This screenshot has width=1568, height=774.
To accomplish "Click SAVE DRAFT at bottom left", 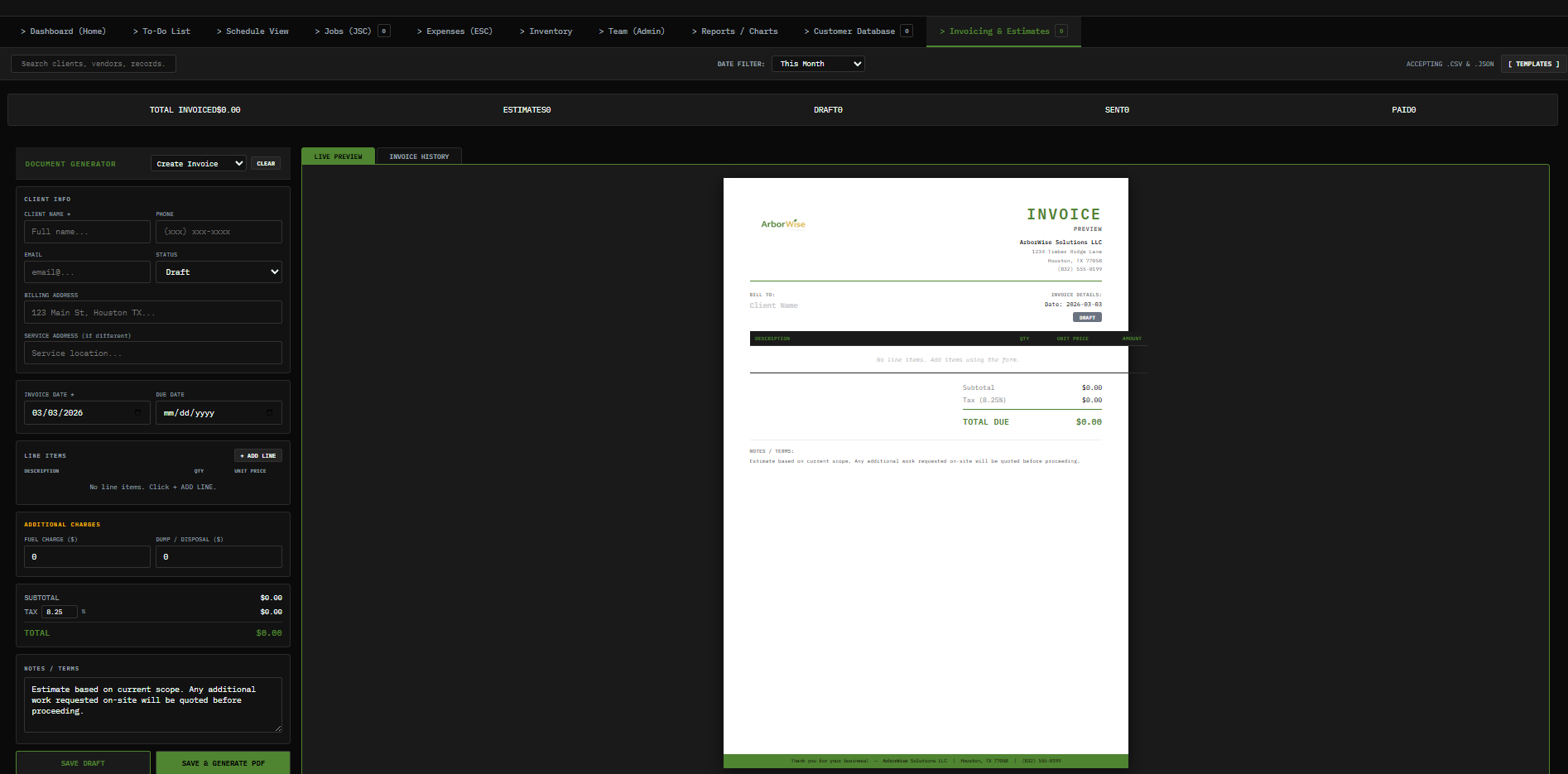I will coord(83,762).
